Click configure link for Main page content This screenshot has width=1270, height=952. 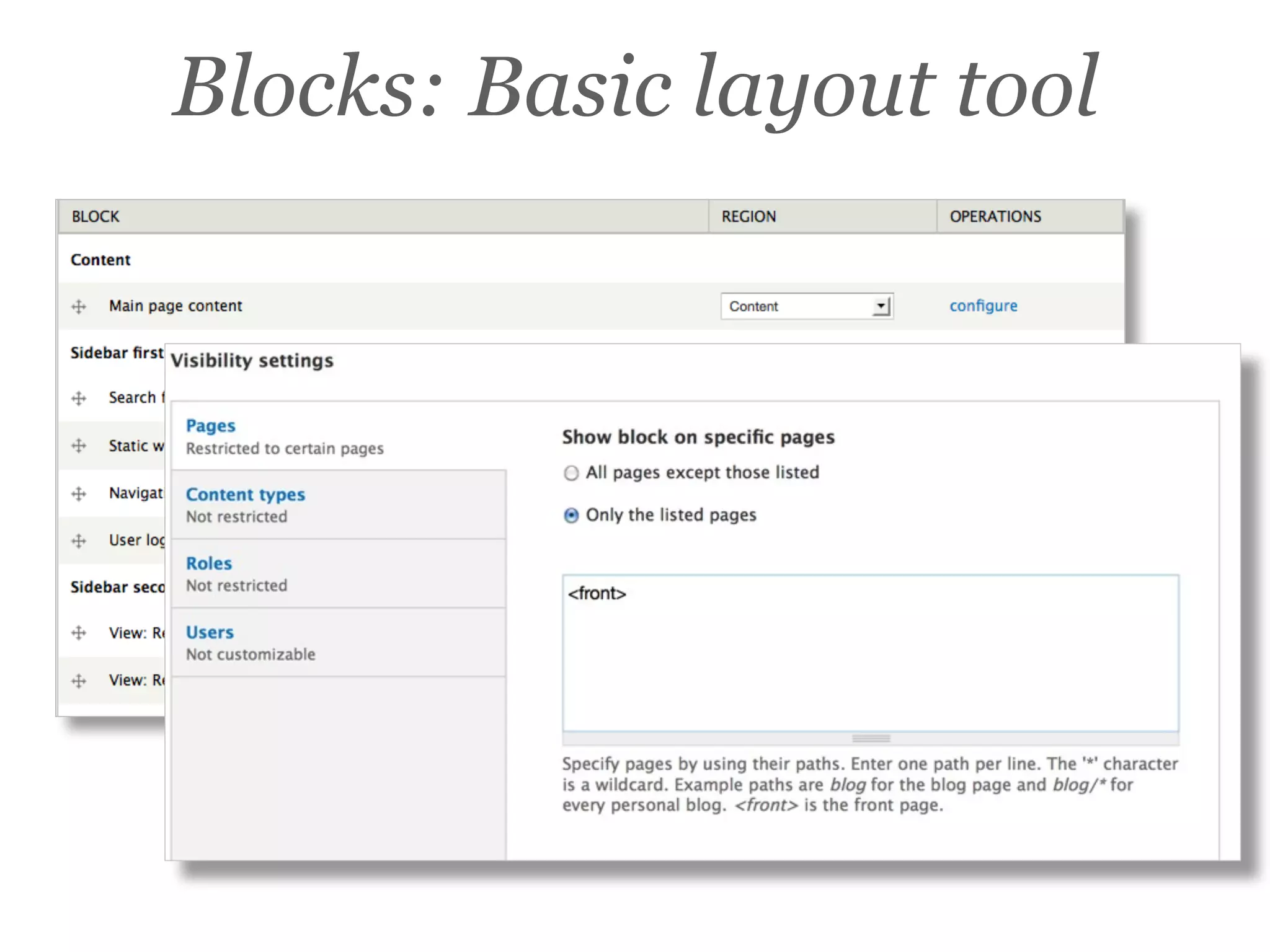pyautogui.click(x=984, y=306)
